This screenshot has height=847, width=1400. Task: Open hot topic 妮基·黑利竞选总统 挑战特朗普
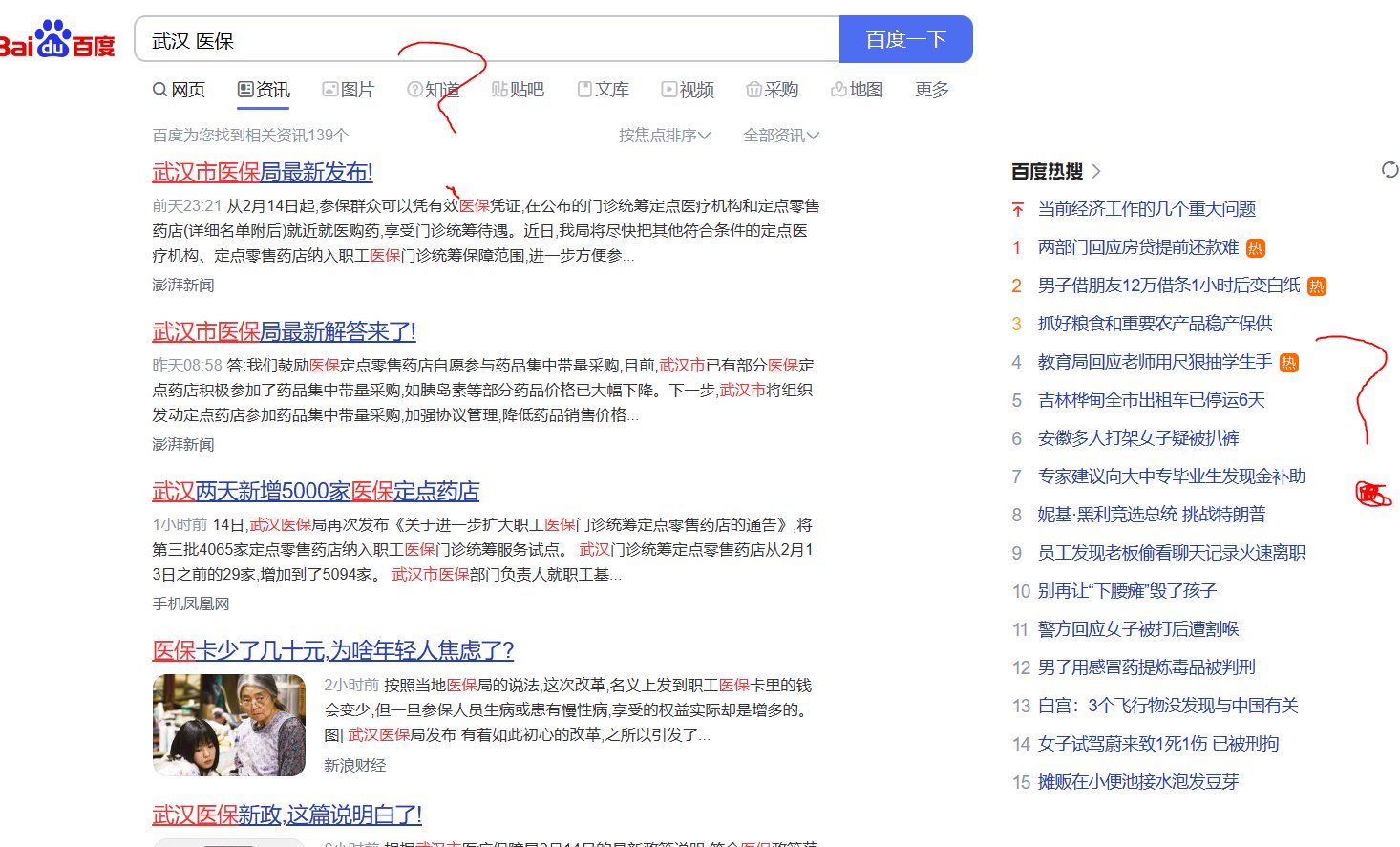click(x=1152, y=515)
